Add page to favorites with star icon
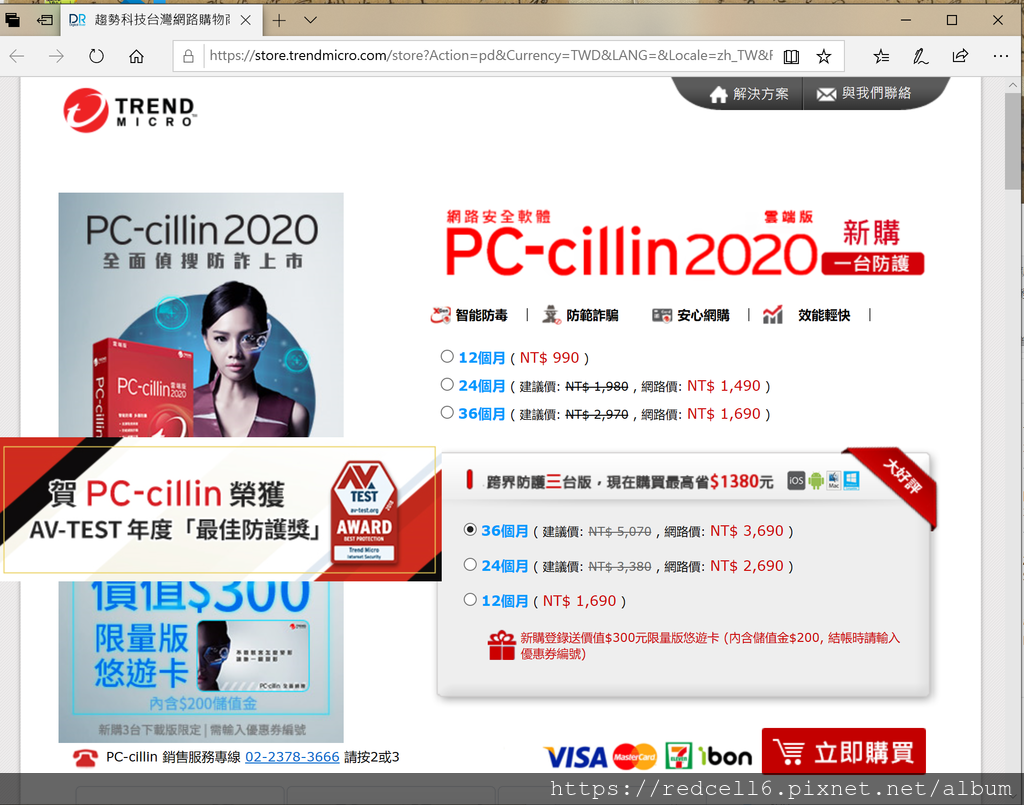This screenshot has width=1024, height=805. tap(824, 57)
